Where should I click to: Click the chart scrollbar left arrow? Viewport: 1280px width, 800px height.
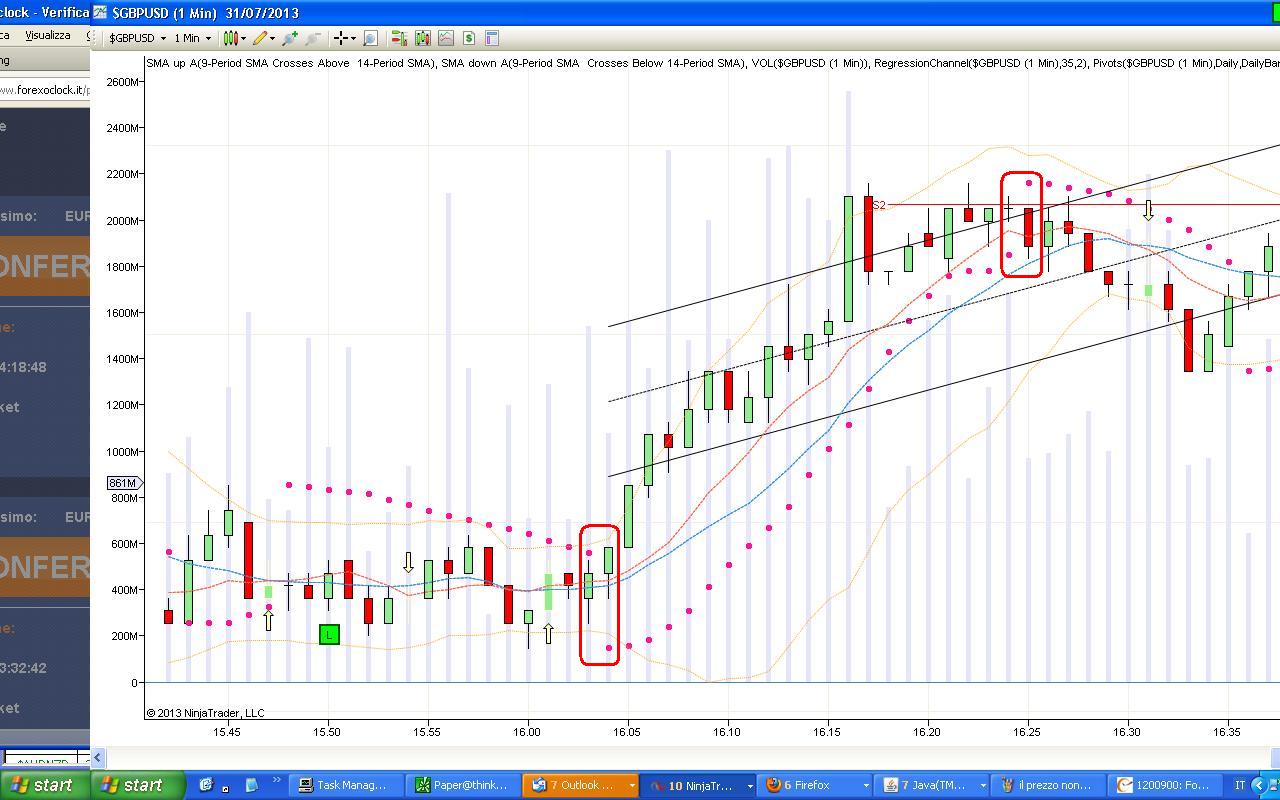click(x=98, y=757)
